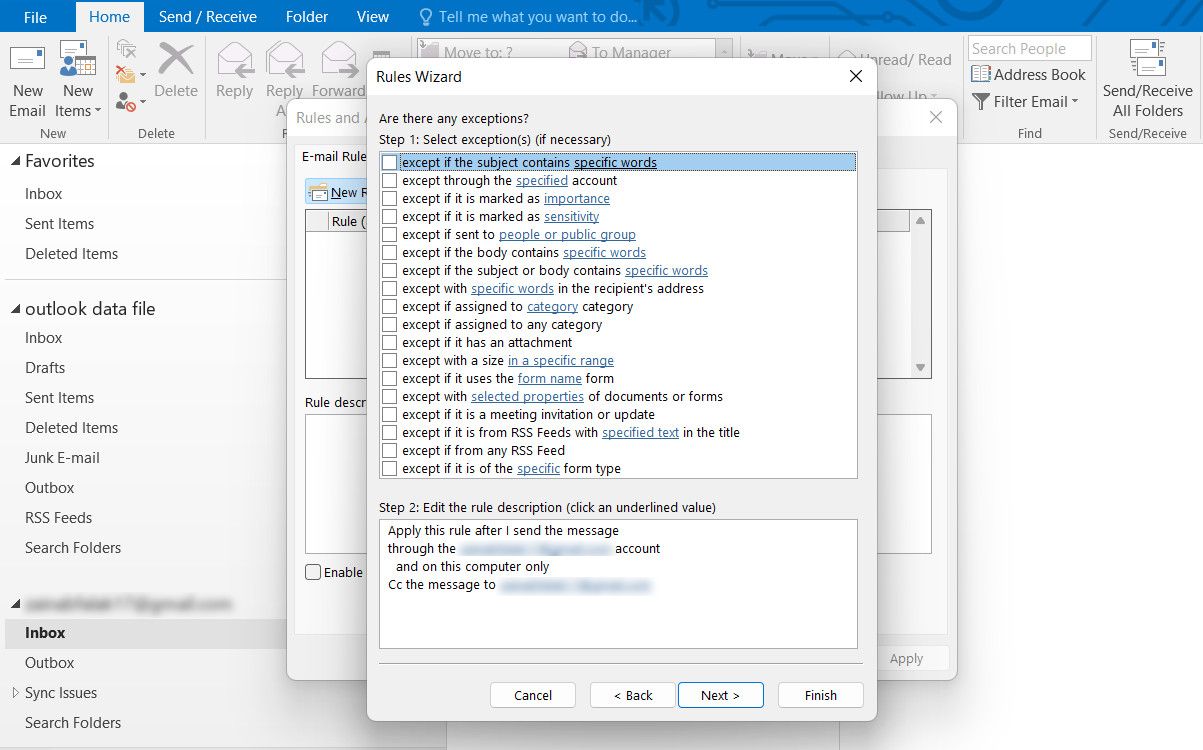Screen dimensions: 1203x750
Task: Tick 'except if assigned to any category'
Action: [390, 325]
